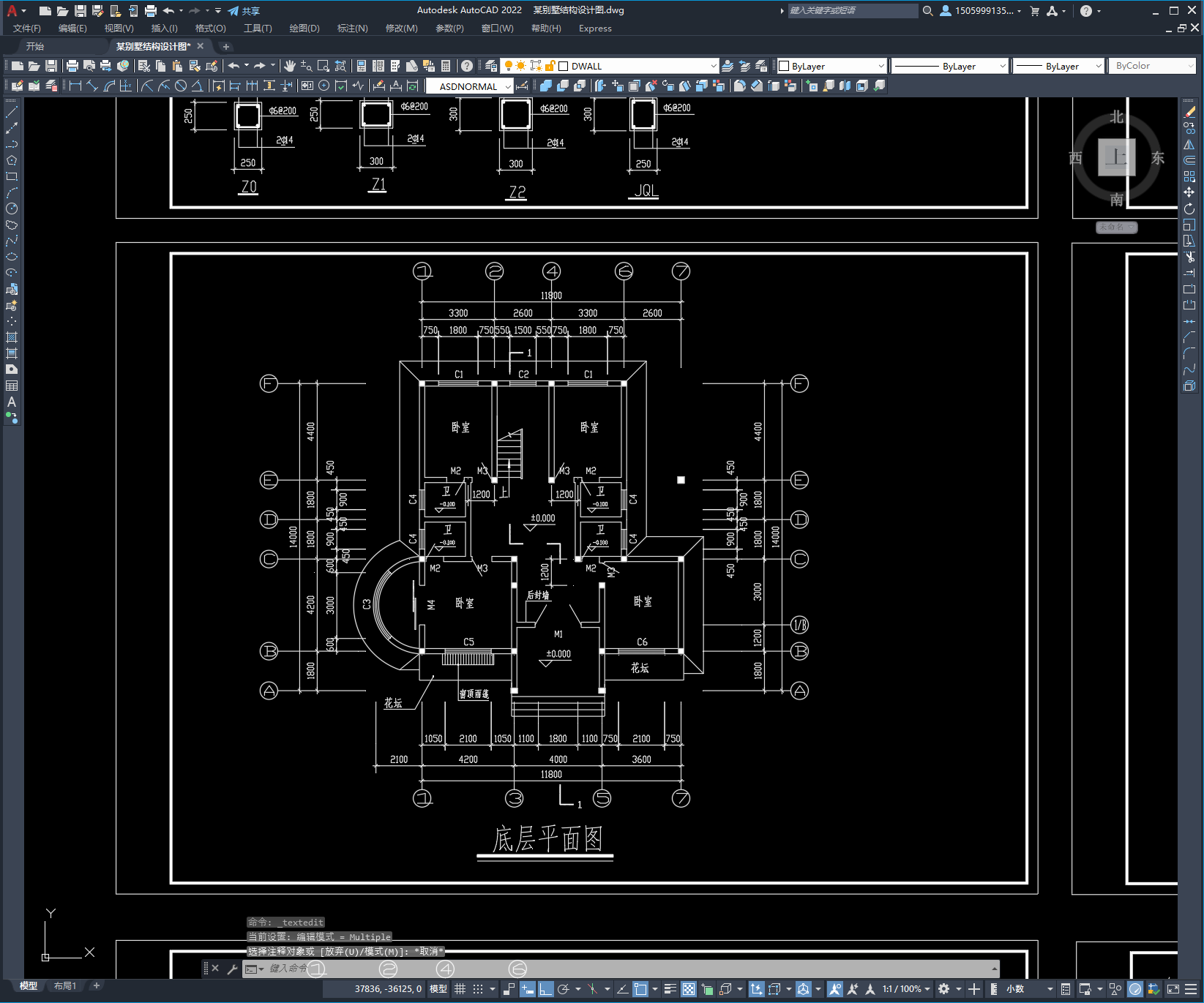Image resolution: width=1204 pixels, height=1003 pixels.
Task: Select the Hatch tool in left toolbar
Action: (12, 337)
